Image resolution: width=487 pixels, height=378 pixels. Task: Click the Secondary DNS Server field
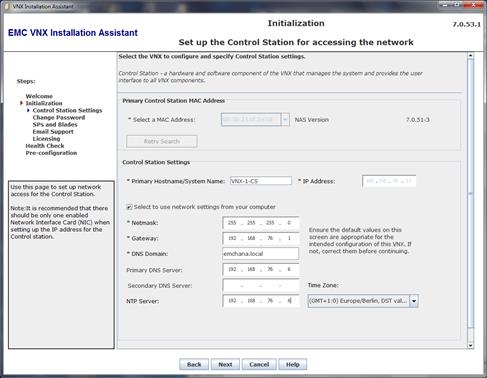coord(261,285)
